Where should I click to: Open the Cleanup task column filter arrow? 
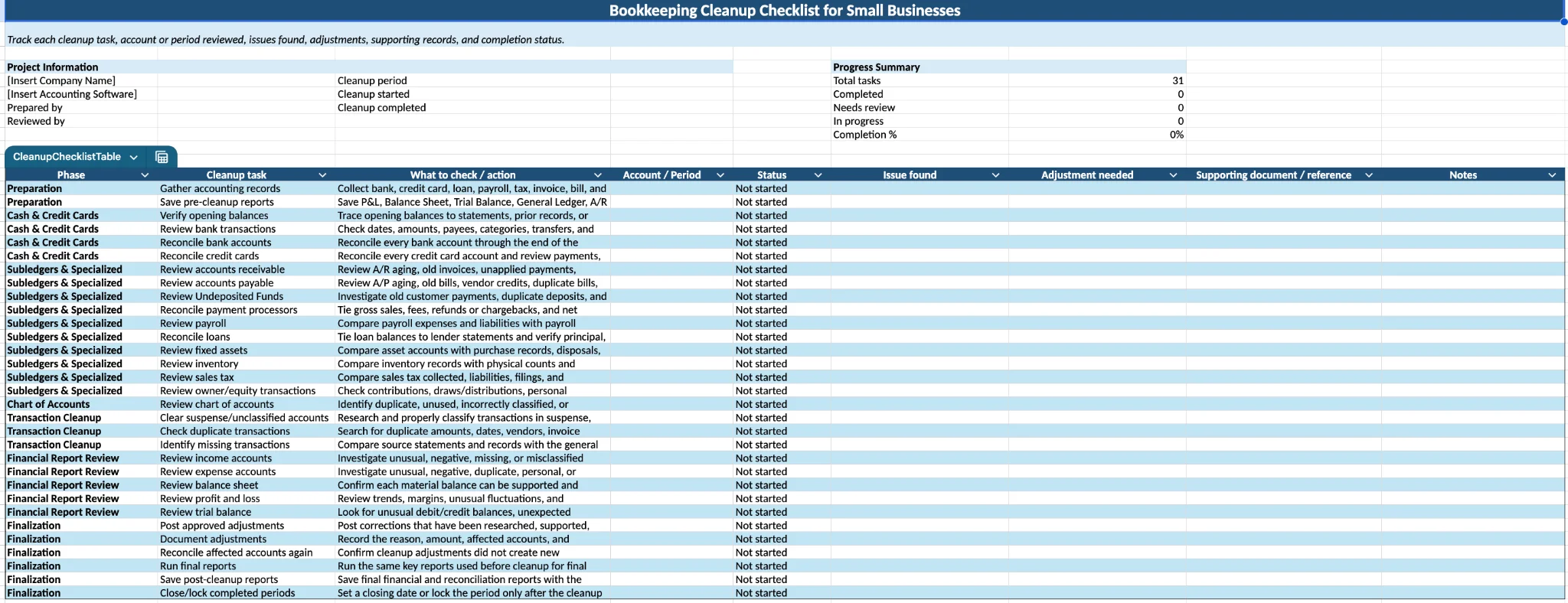point(322,175)
